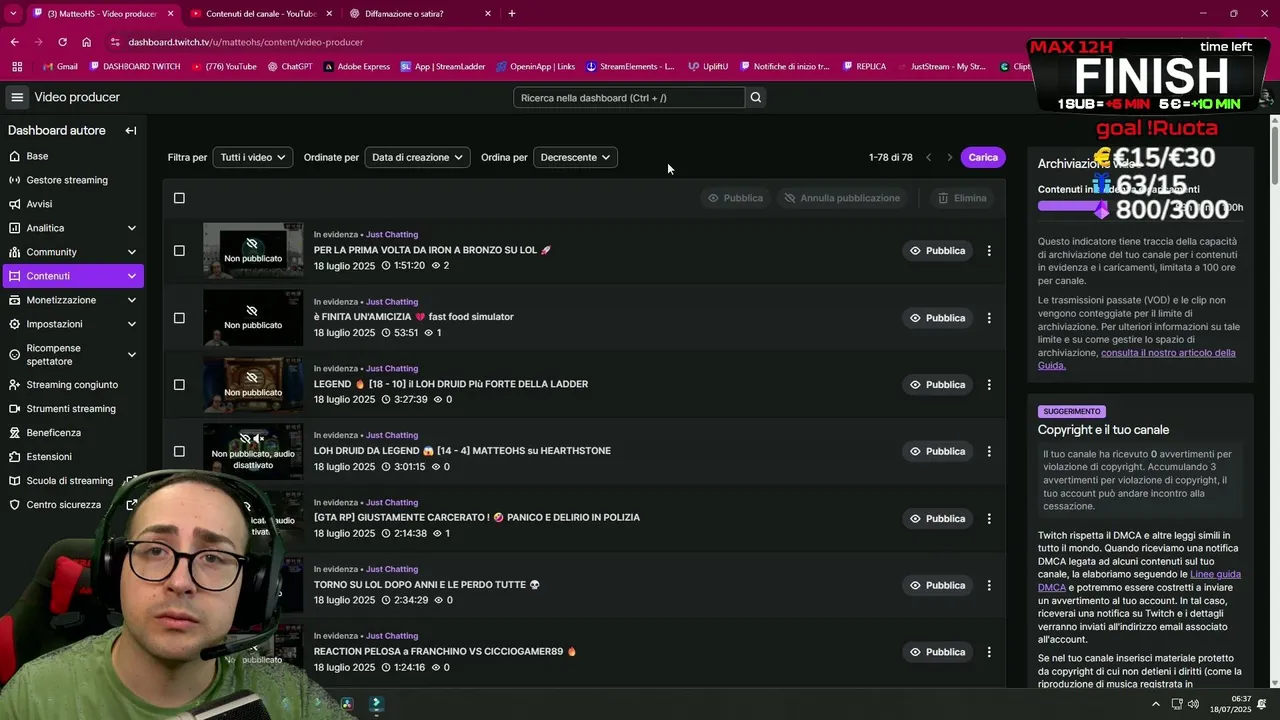Open Beneficenza in the sidebar

click(54, 433)
